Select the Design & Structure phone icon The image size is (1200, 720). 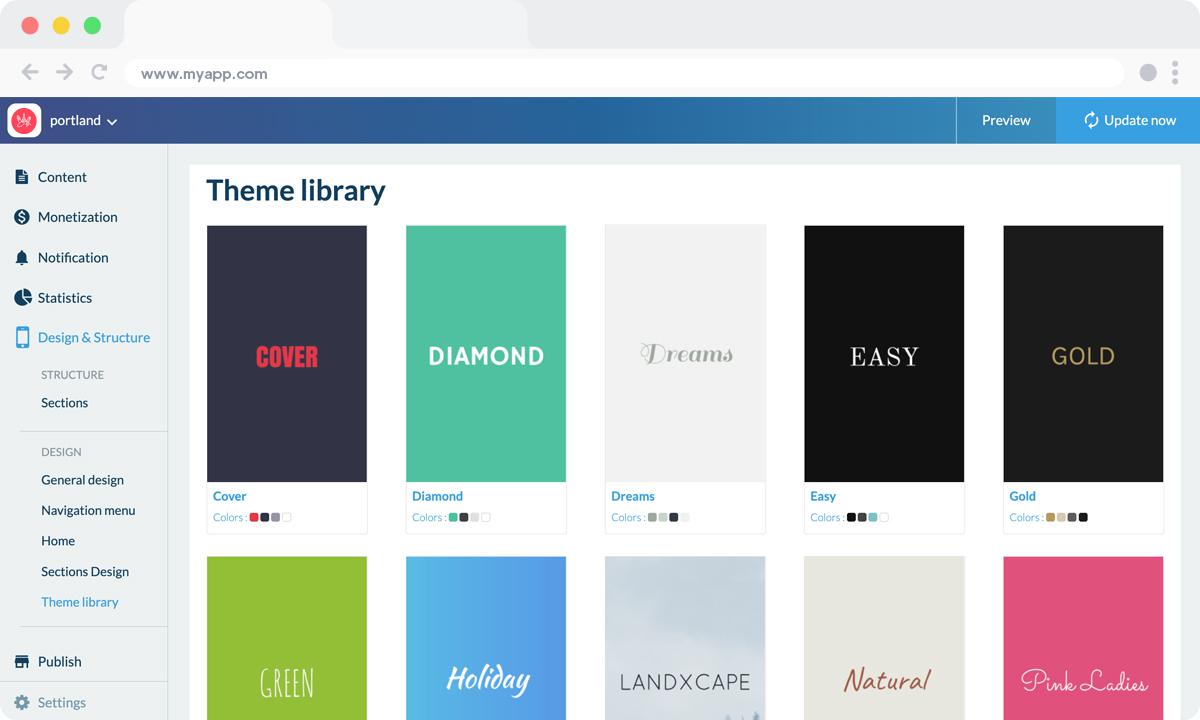click(x=22, y=337)
